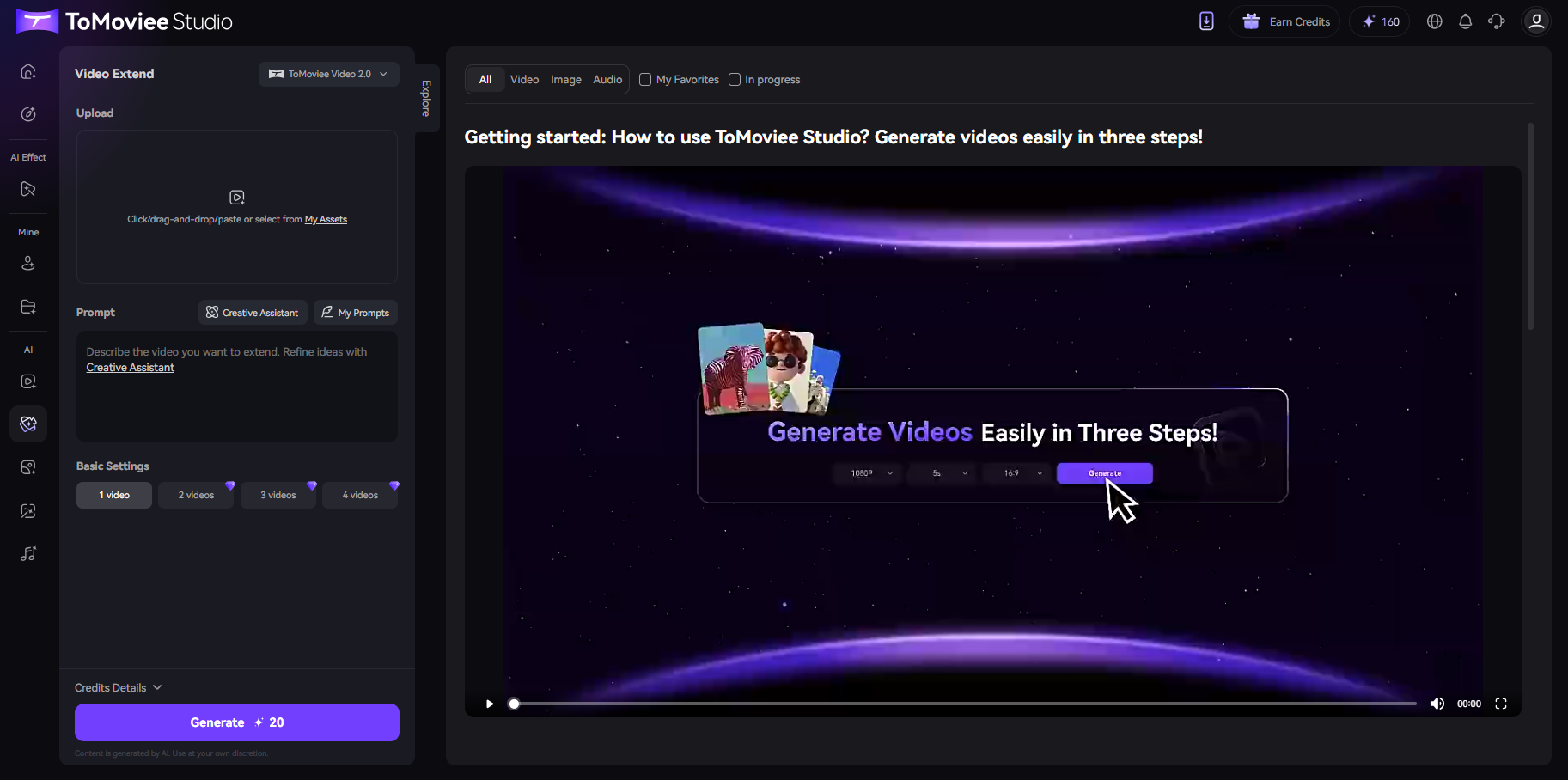The height and width of the screenshot is (780, 1568).
Task: Open the Explore side panel tab
Action: 424,96
